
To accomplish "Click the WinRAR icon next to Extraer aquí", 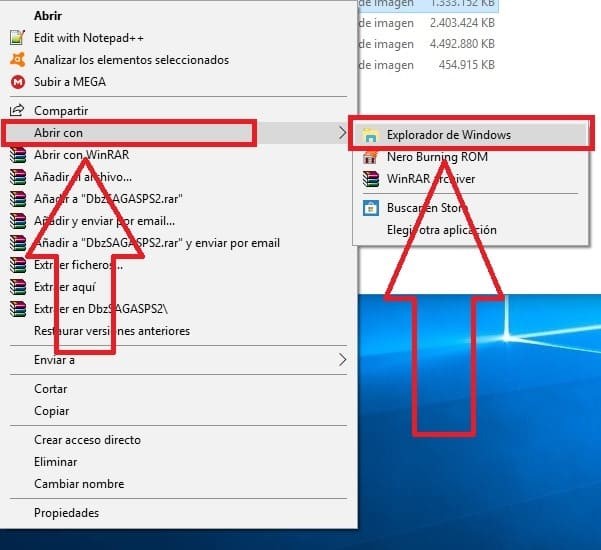I will click(17, 287).
